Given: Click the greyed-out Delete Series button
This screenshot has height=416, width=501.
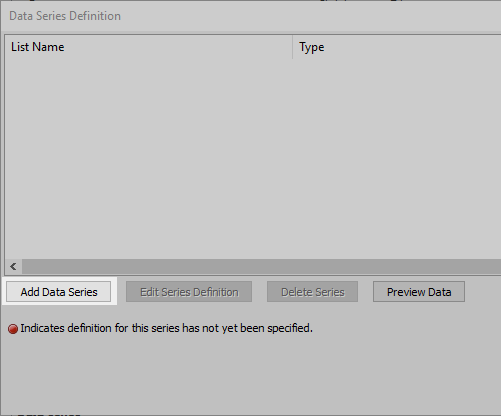Looking at the screenshot, I should point(312,292).
